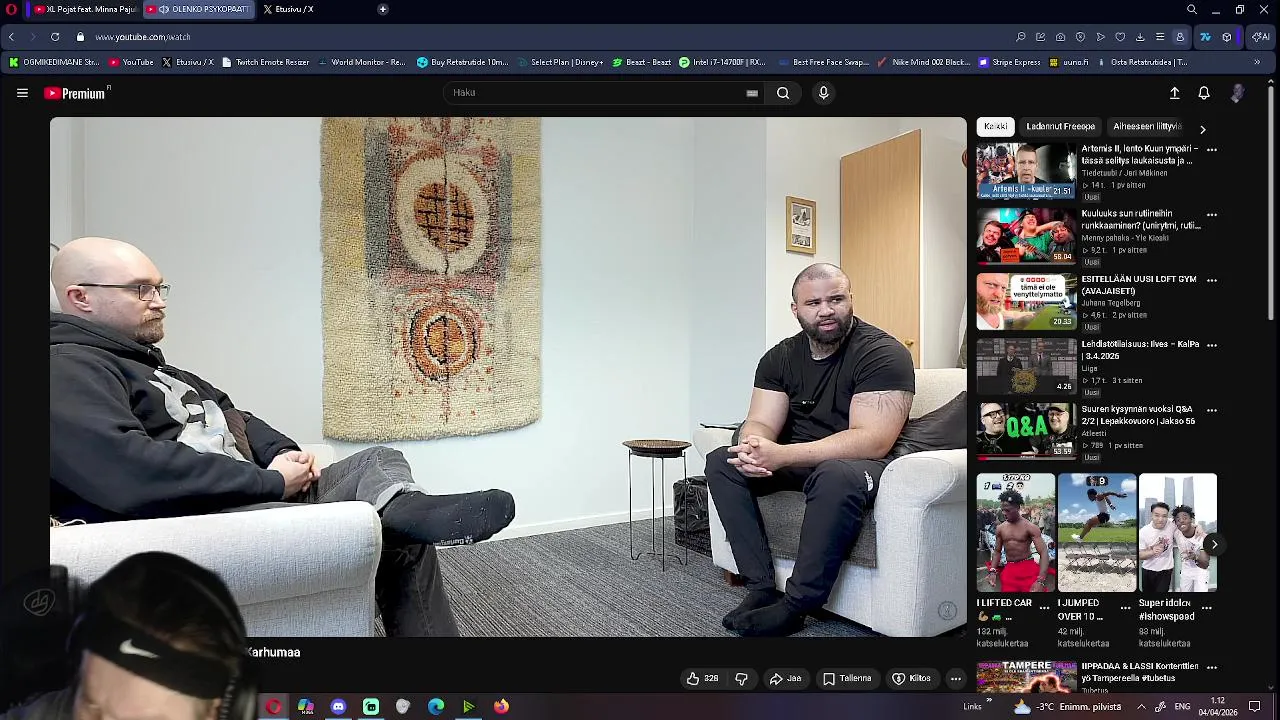
Task: Open the extensions cube icon
Action: click(x=1227, y=37)
